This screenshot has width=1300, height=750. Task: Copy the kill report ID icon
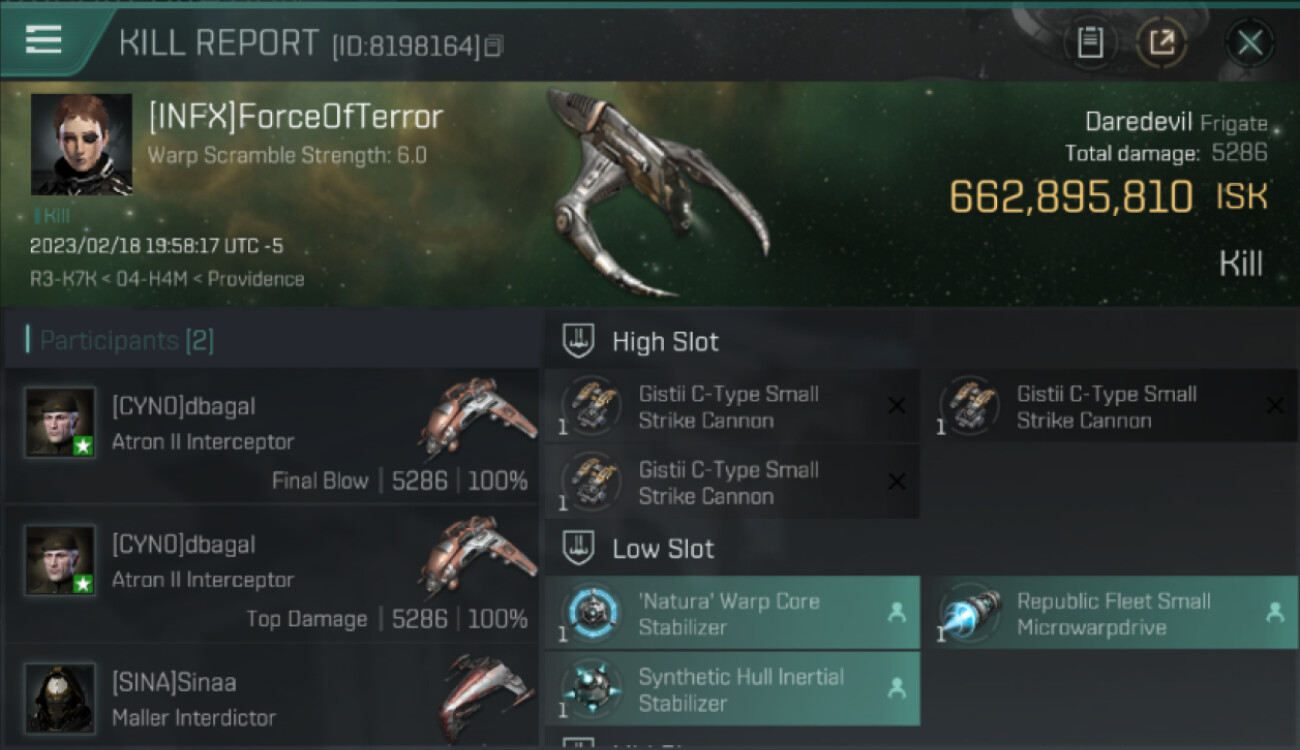tap(494, 46)
